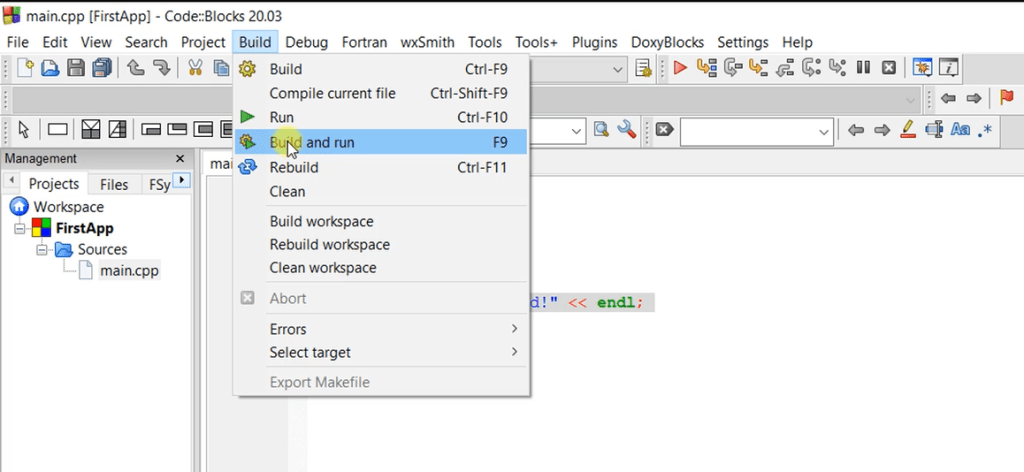Collapse the Sources folder node
The height and width of the screenshot is (472, 1024).
click(x=41, y=249)
